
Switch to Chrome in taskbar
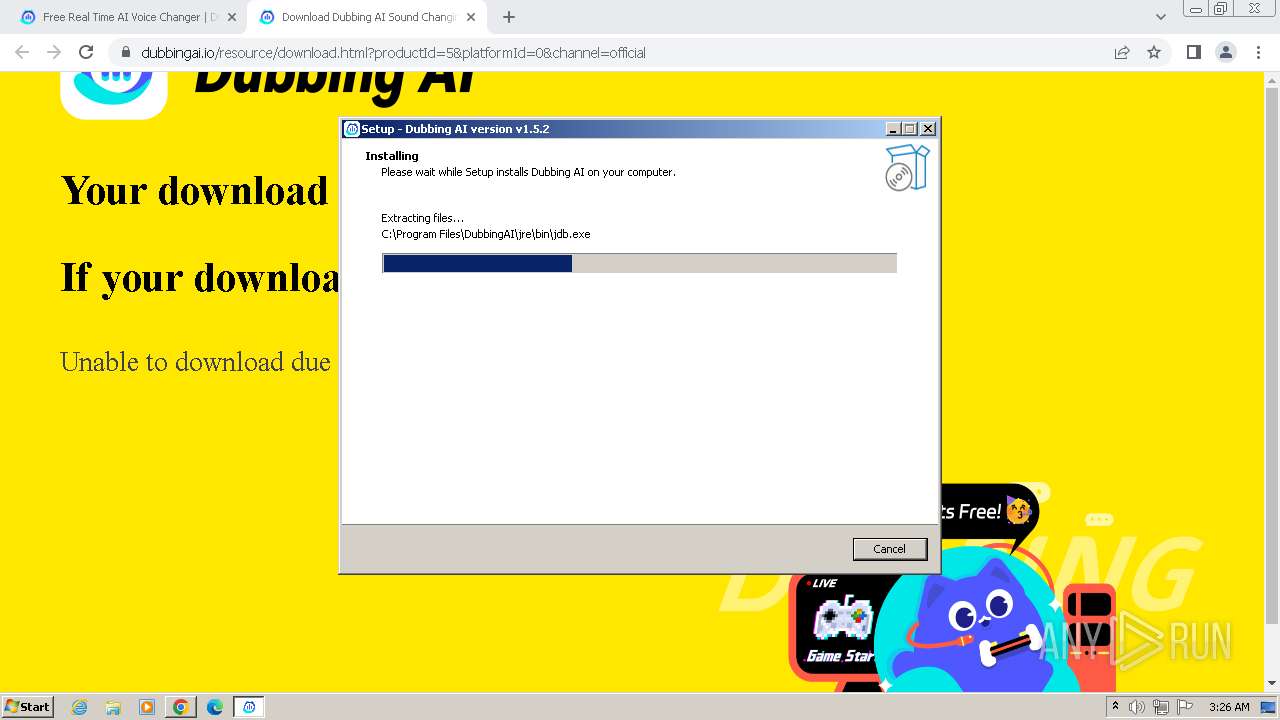181,707
